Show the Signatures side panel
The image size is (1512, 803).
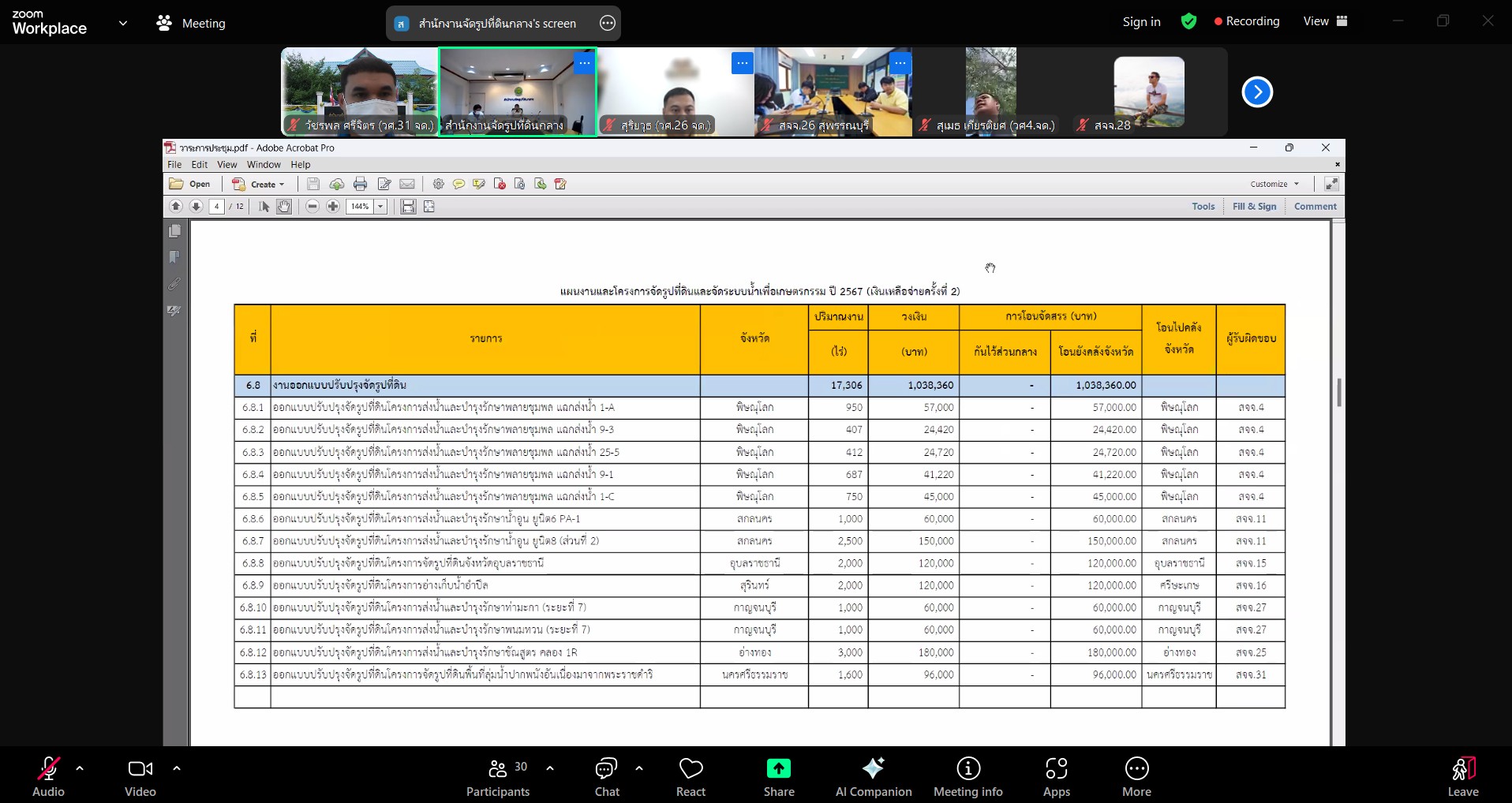(x=175, y=311)
